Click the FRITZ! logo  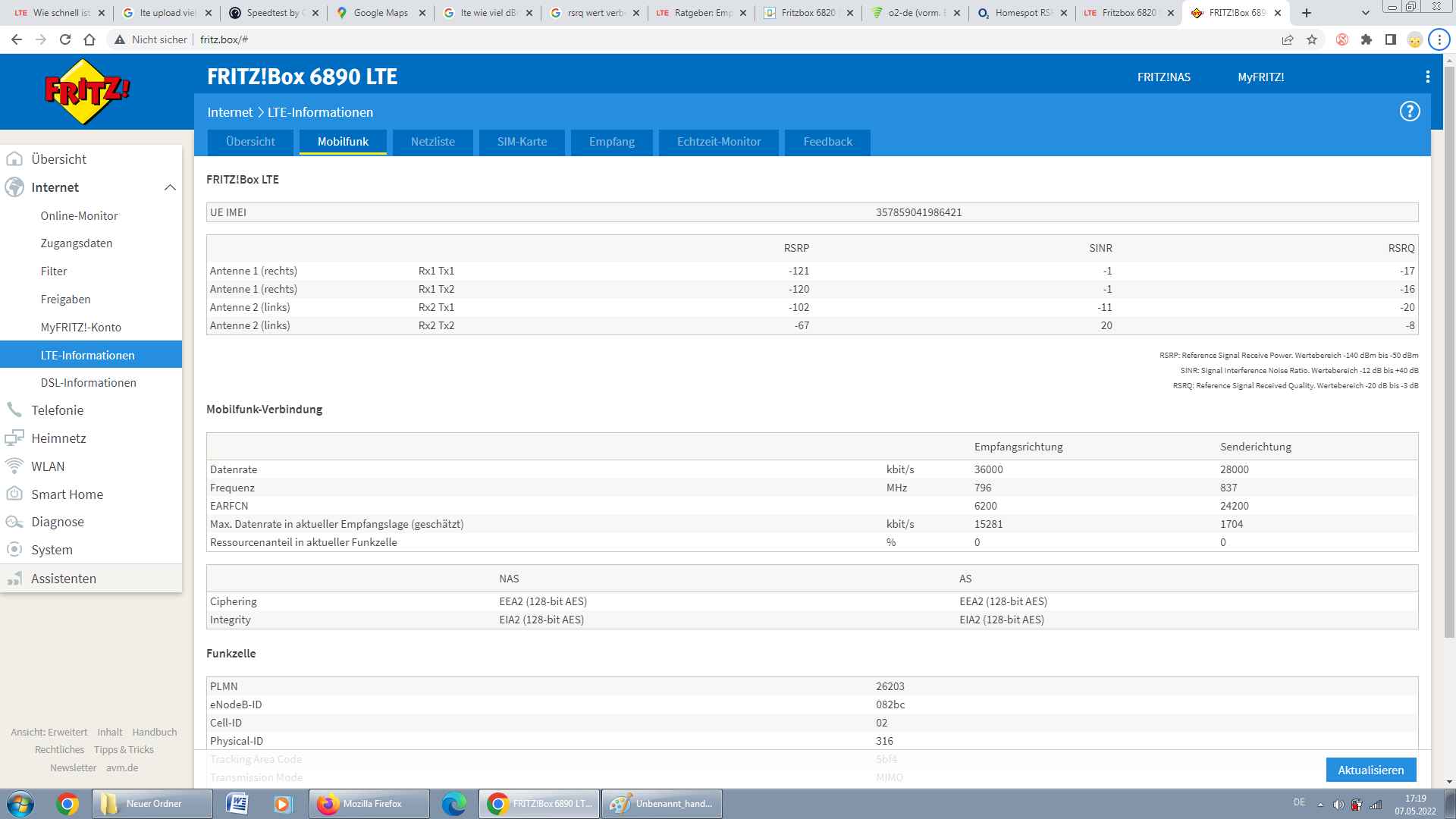(87, 92)
